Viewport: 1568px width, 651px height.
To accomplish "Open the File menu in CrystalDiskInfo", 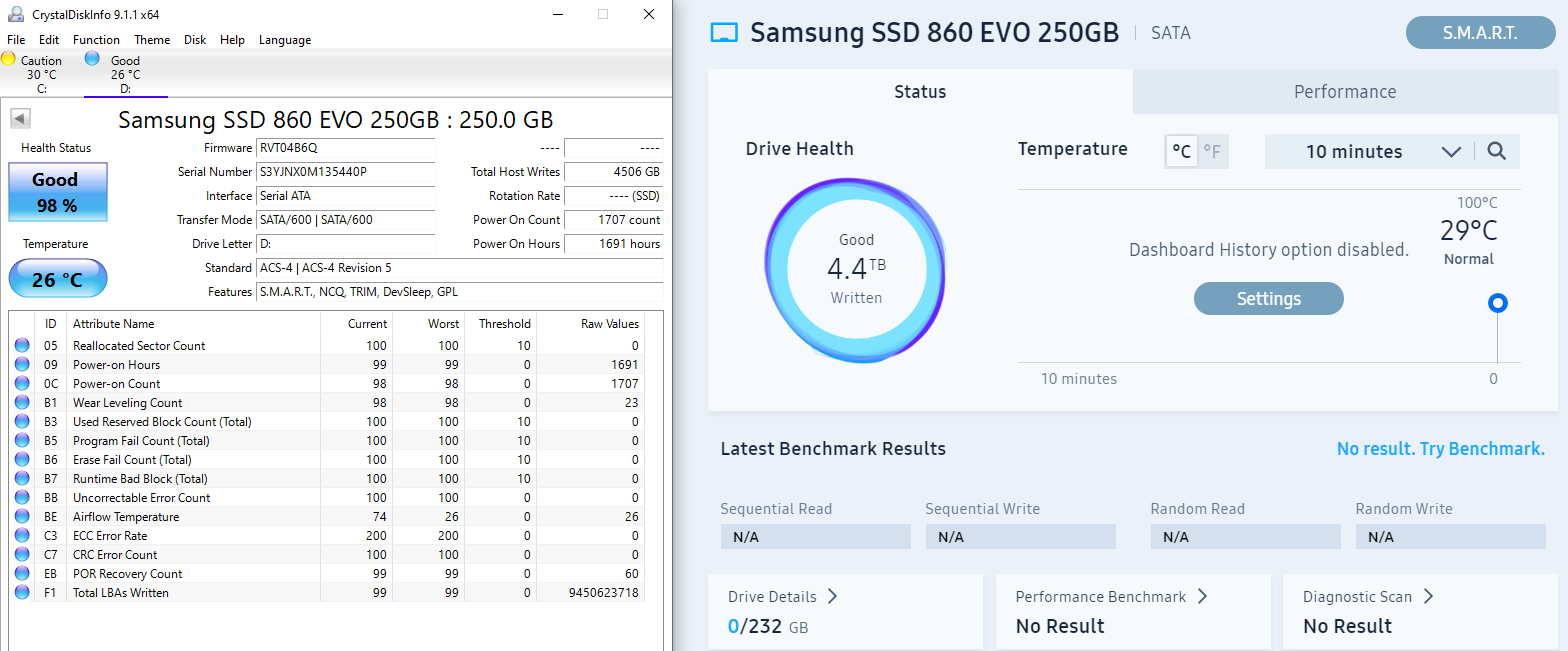I will 16,40.
